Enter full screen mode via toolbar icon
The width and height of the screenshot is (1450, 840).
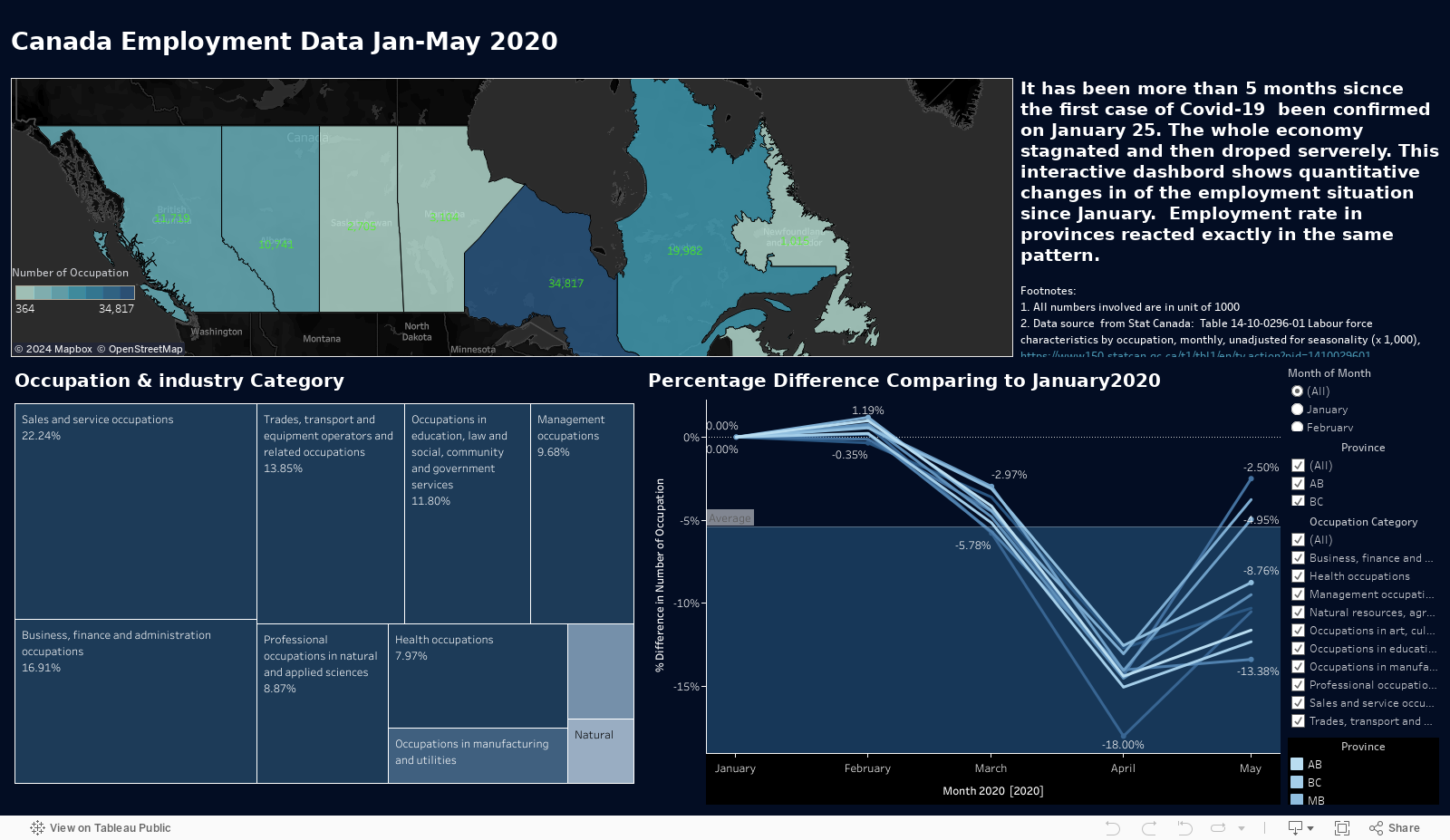click(x=1342, y=827)
